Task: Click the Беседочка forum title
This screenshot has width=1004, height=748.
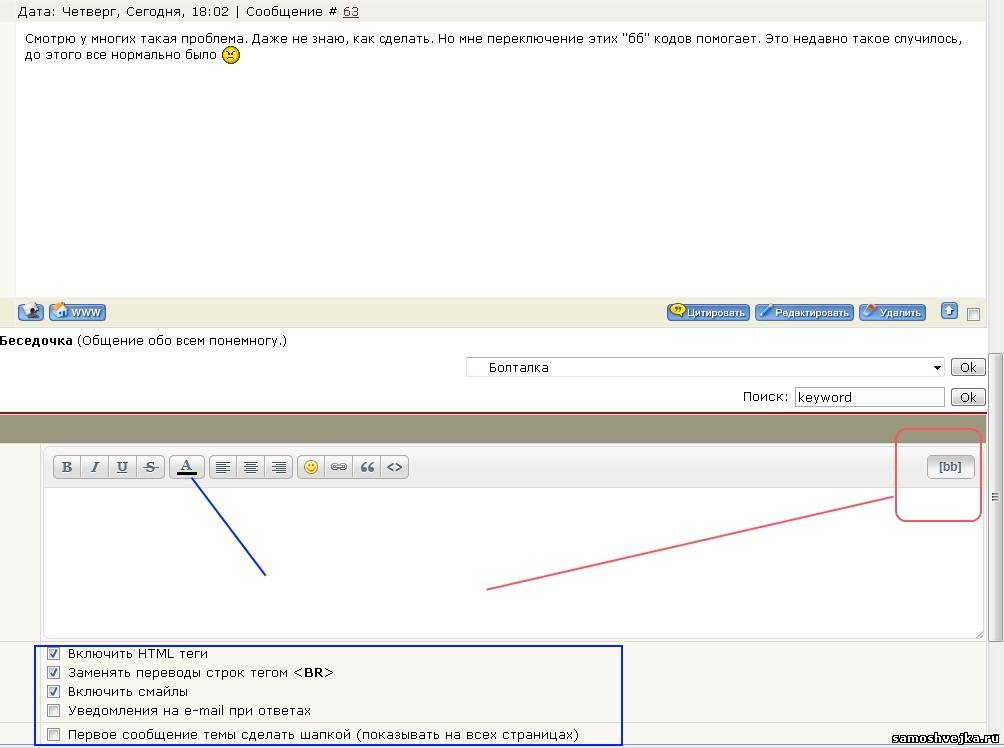Action: 36,341
